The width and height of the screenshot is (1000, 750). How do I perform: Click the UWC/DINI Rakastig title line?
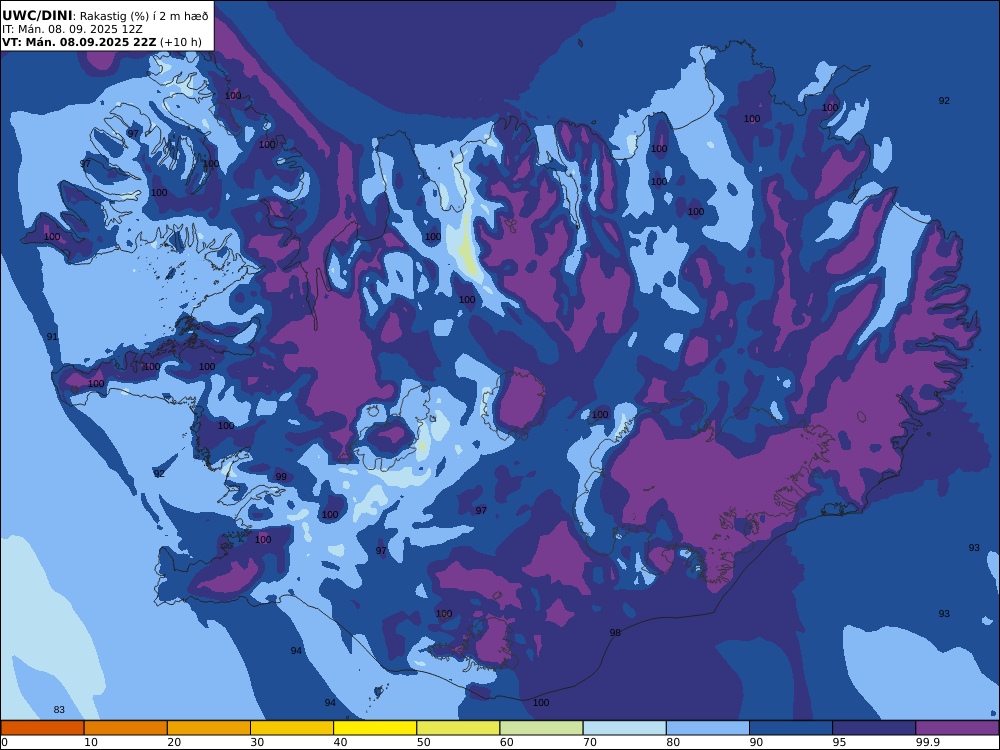(105, 15)
